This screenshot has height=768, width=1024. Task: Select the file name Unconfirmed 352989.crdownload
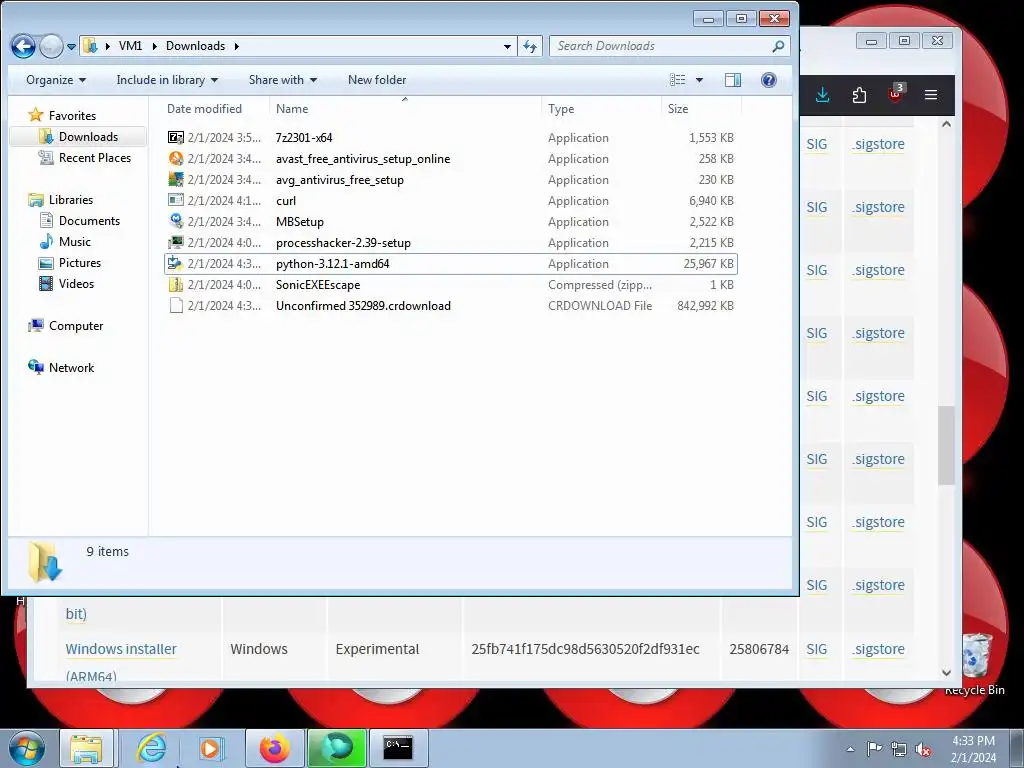[363, 306]
